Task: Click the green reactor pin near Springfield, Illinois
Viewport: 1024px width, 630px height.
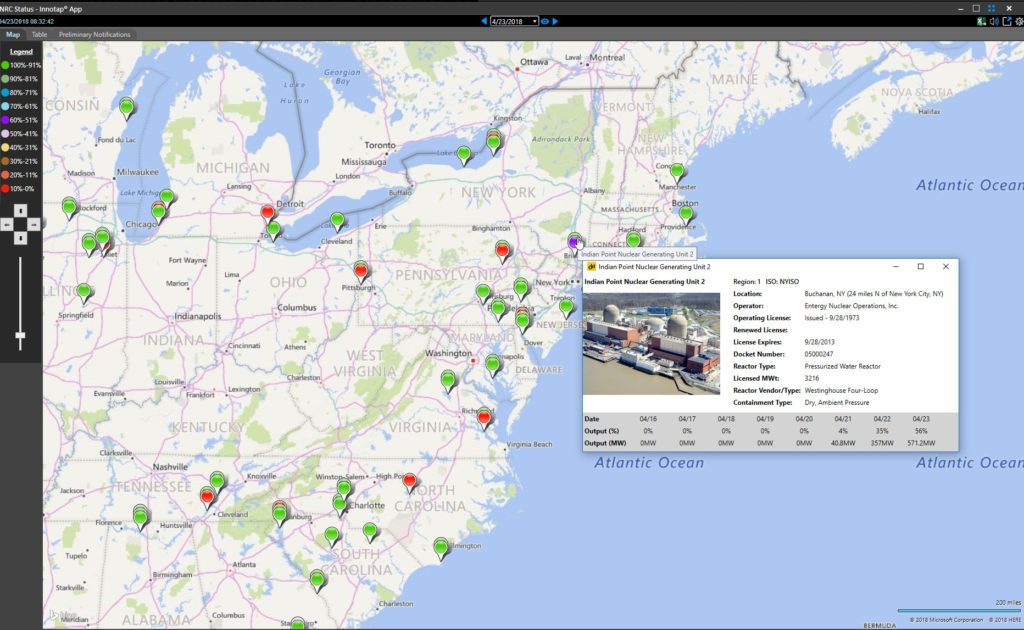Action: 84,292
